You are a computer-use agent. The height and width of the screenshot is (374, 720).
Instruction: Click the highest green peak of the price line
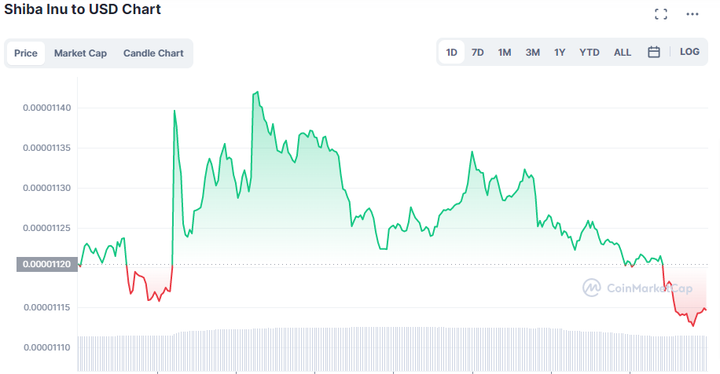pyautogui.click(x=257, y=92)
